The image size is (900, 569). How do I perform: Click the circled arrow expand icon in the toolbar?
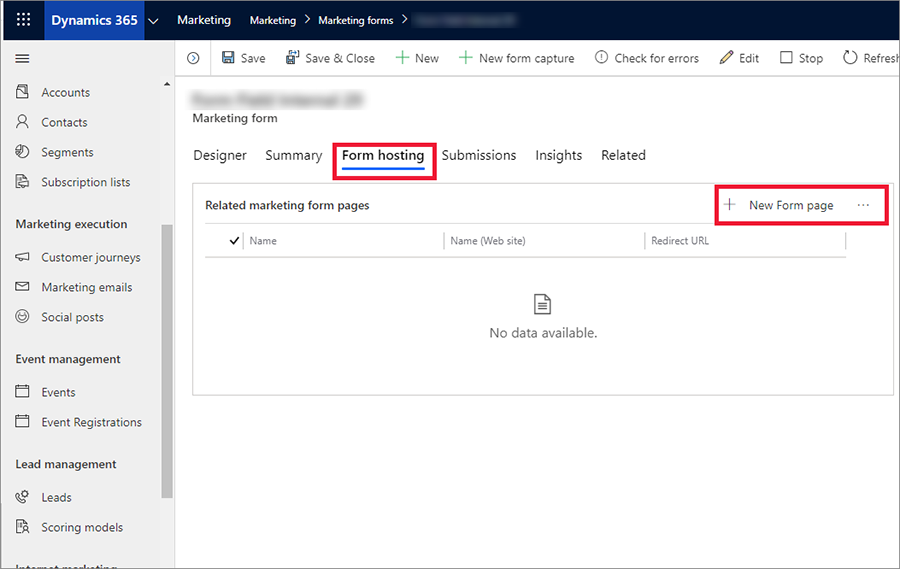click(193, 58)
